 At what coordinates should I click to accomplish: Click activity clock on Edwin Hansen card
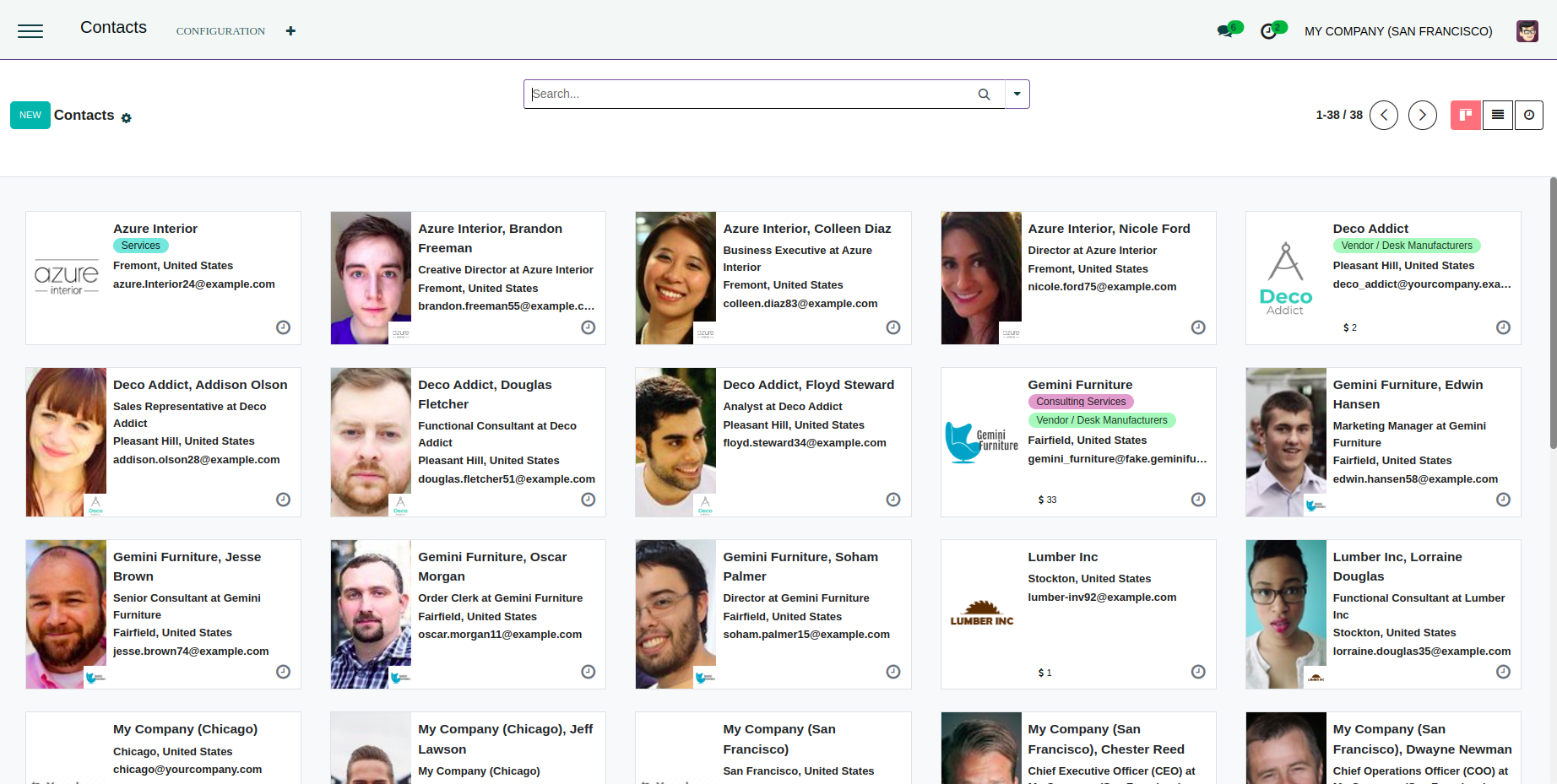[1503, 500]
